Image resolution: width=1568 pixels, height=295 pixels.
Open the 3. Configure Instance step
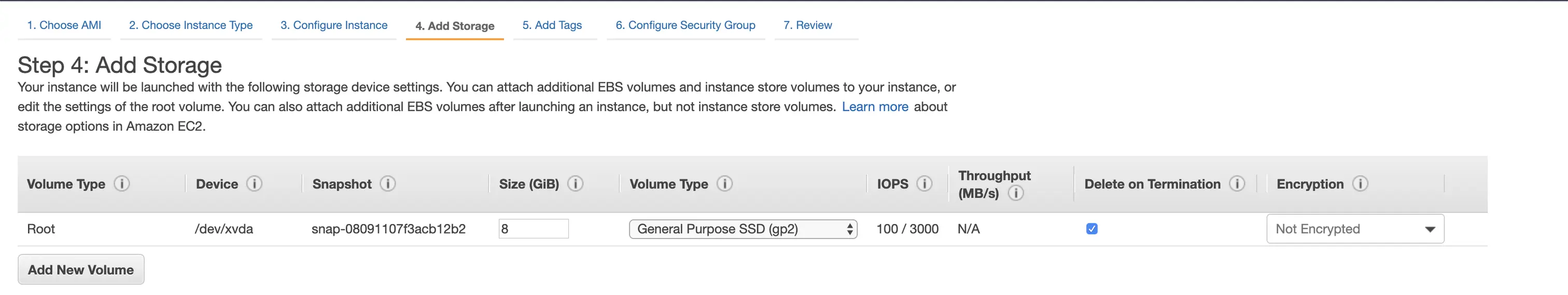(x=333, y=25)
